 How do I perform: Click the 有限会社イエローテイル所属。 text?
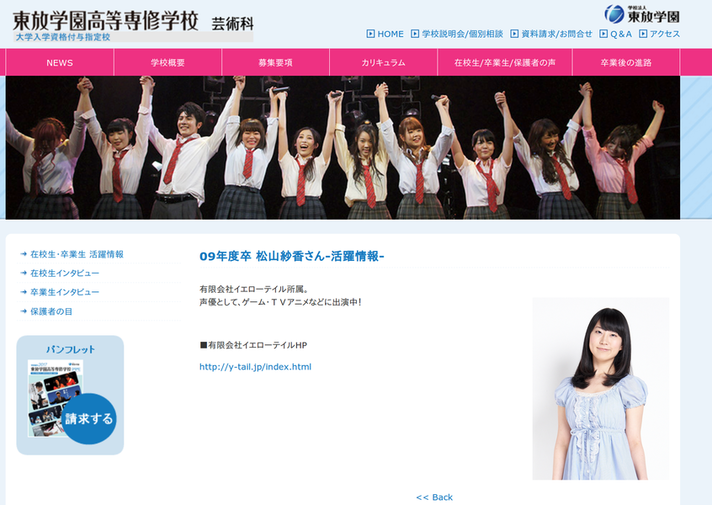tap(254, 289)
